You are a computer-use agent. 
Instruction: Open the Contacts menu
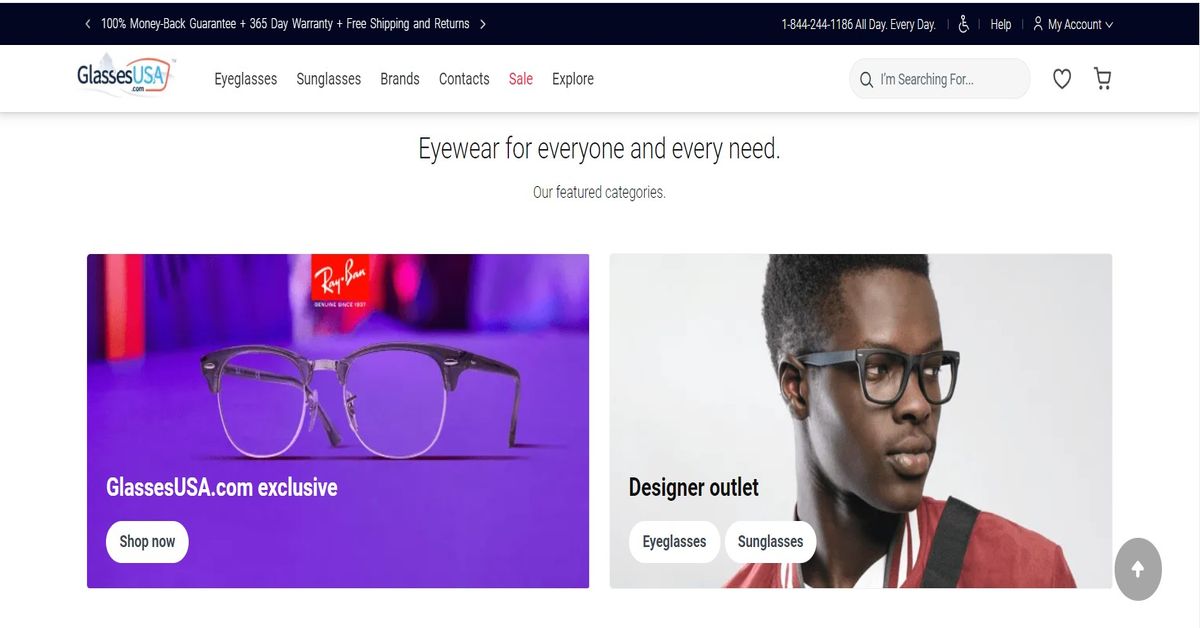(x=464, y=79)
